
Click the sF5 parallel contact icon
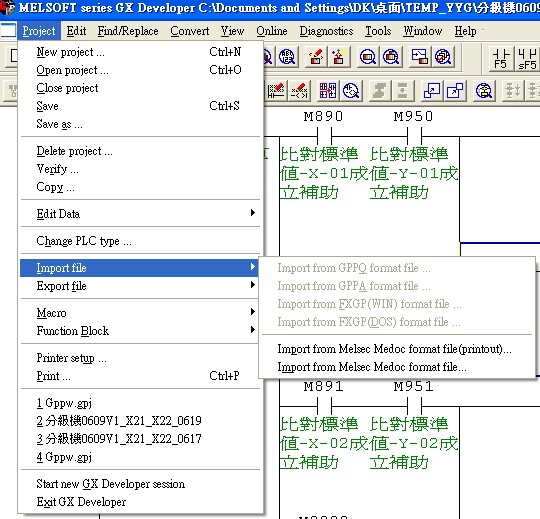point(527,58)
